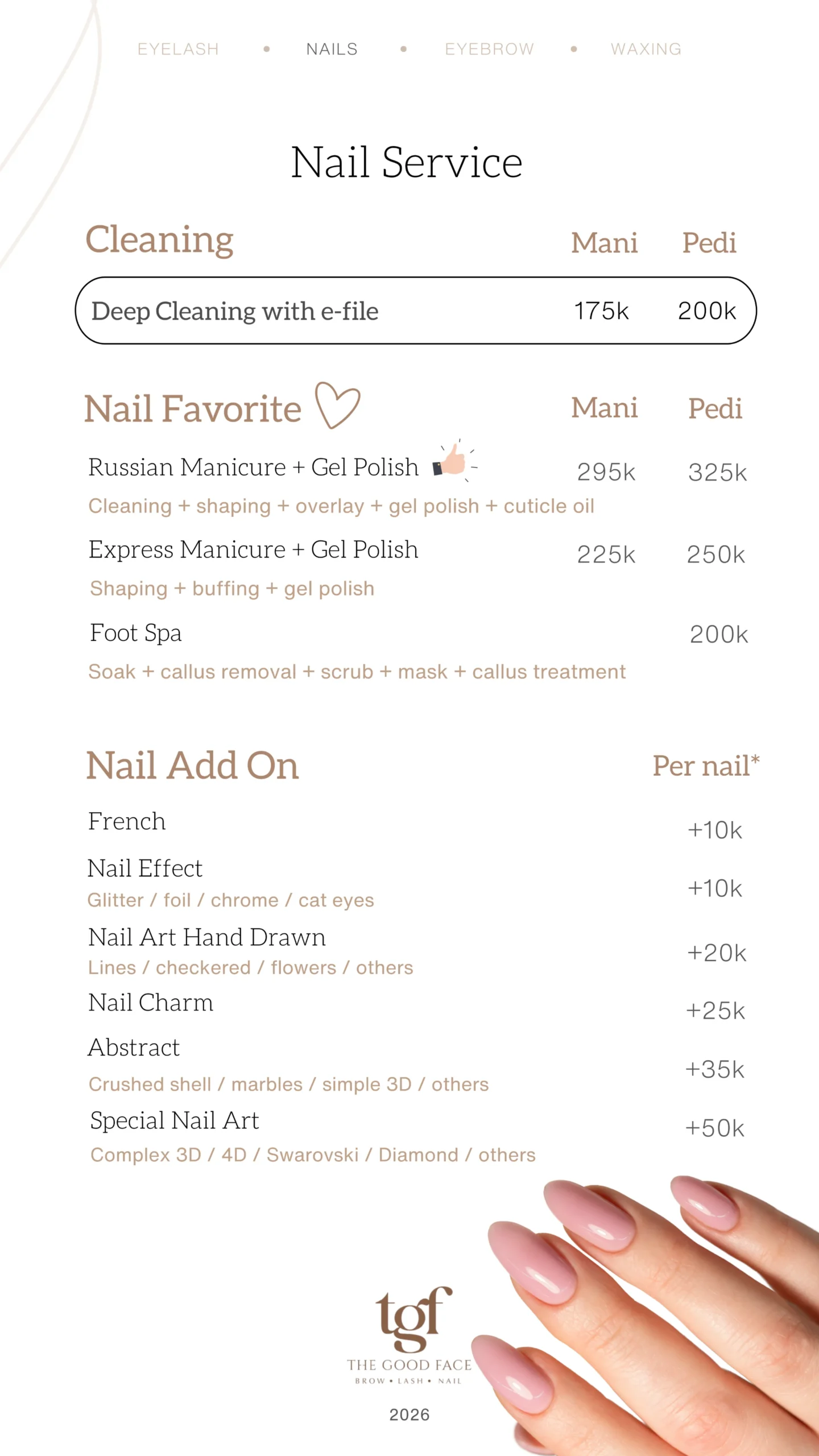
Task: Open the Eyelash tab
Action: (x=178, y=49)
